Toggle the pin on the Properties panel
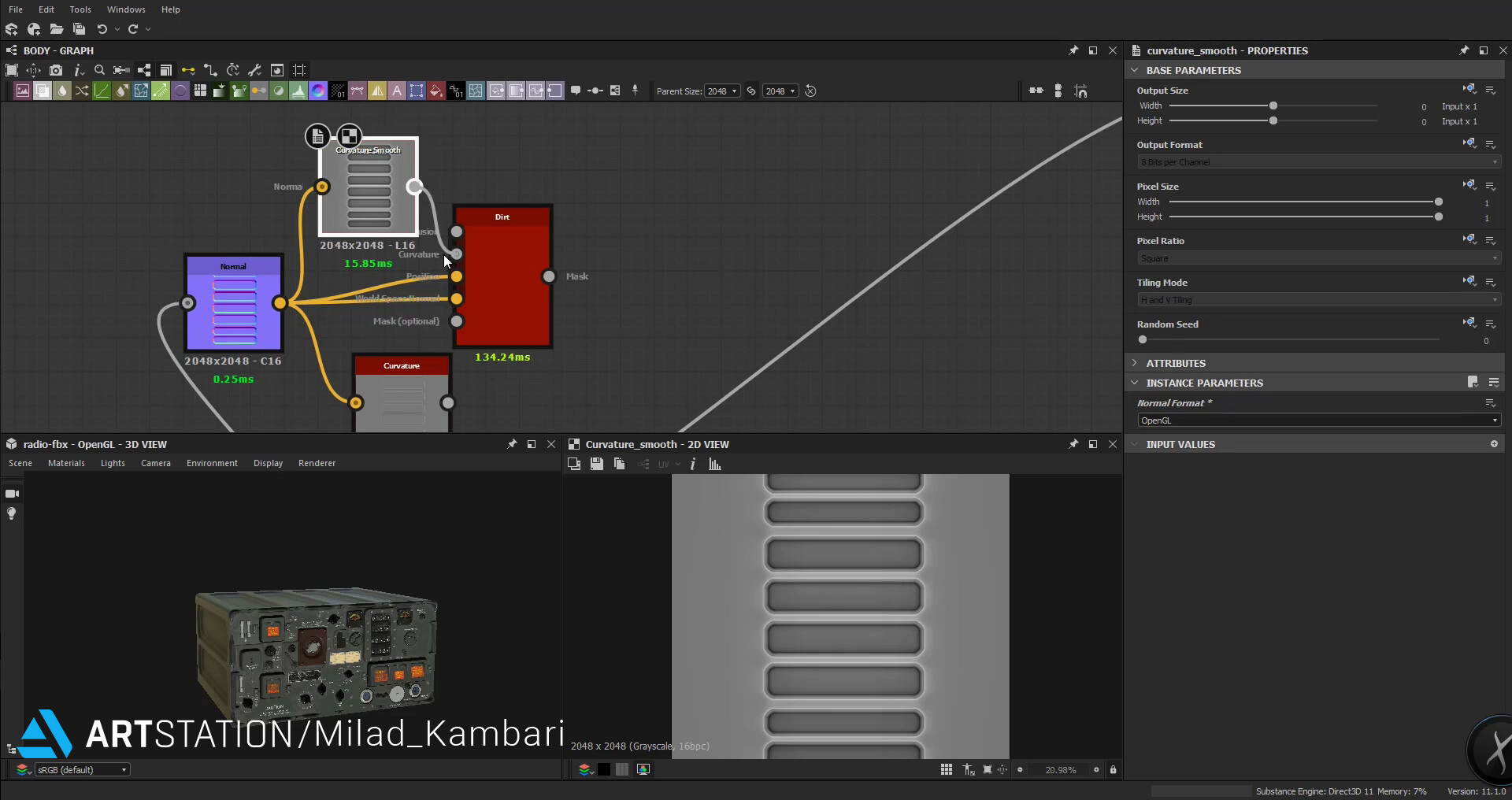Image resolution: width=1512 pixels, height=800 pixels. [1464, 50]
